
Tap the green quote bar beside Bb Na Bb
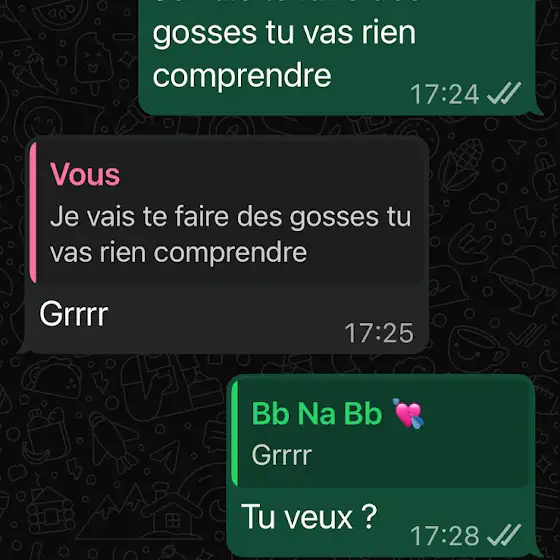click(235, 433)
